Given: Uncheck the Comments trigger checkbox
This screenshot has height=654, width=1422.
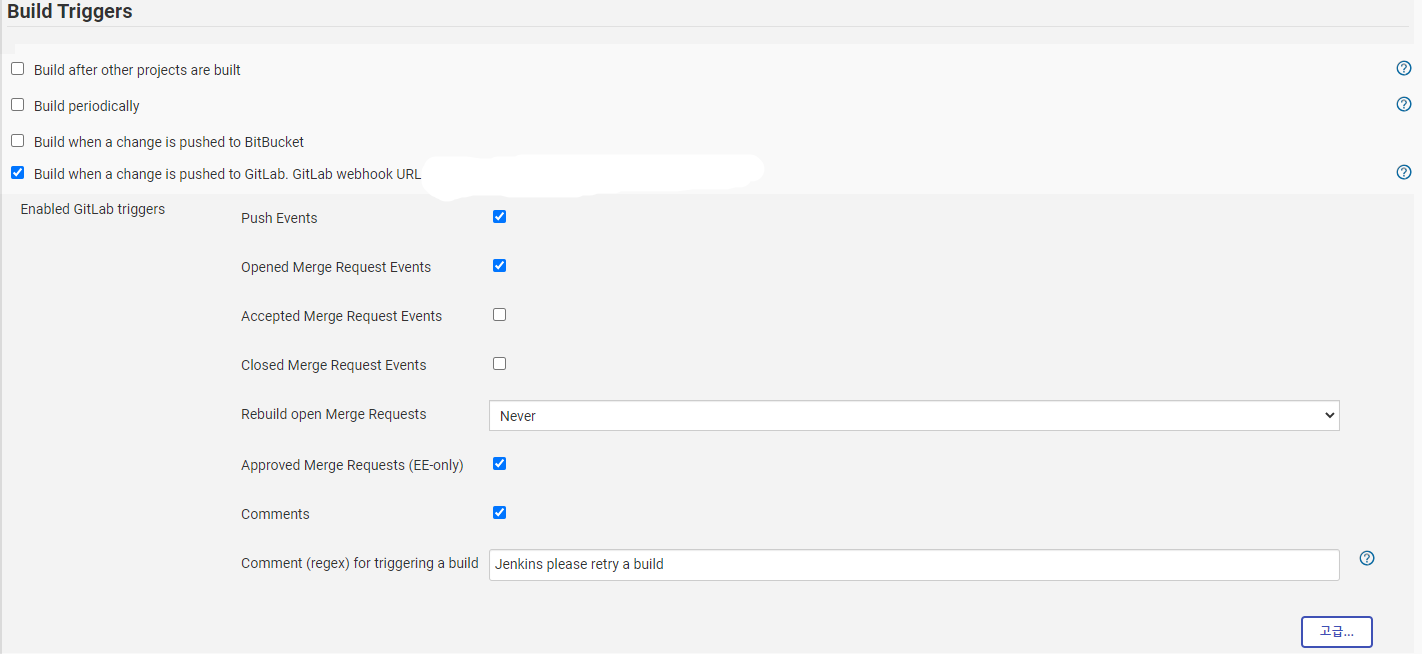Looking at the screenshot, I should click(500, 512).
